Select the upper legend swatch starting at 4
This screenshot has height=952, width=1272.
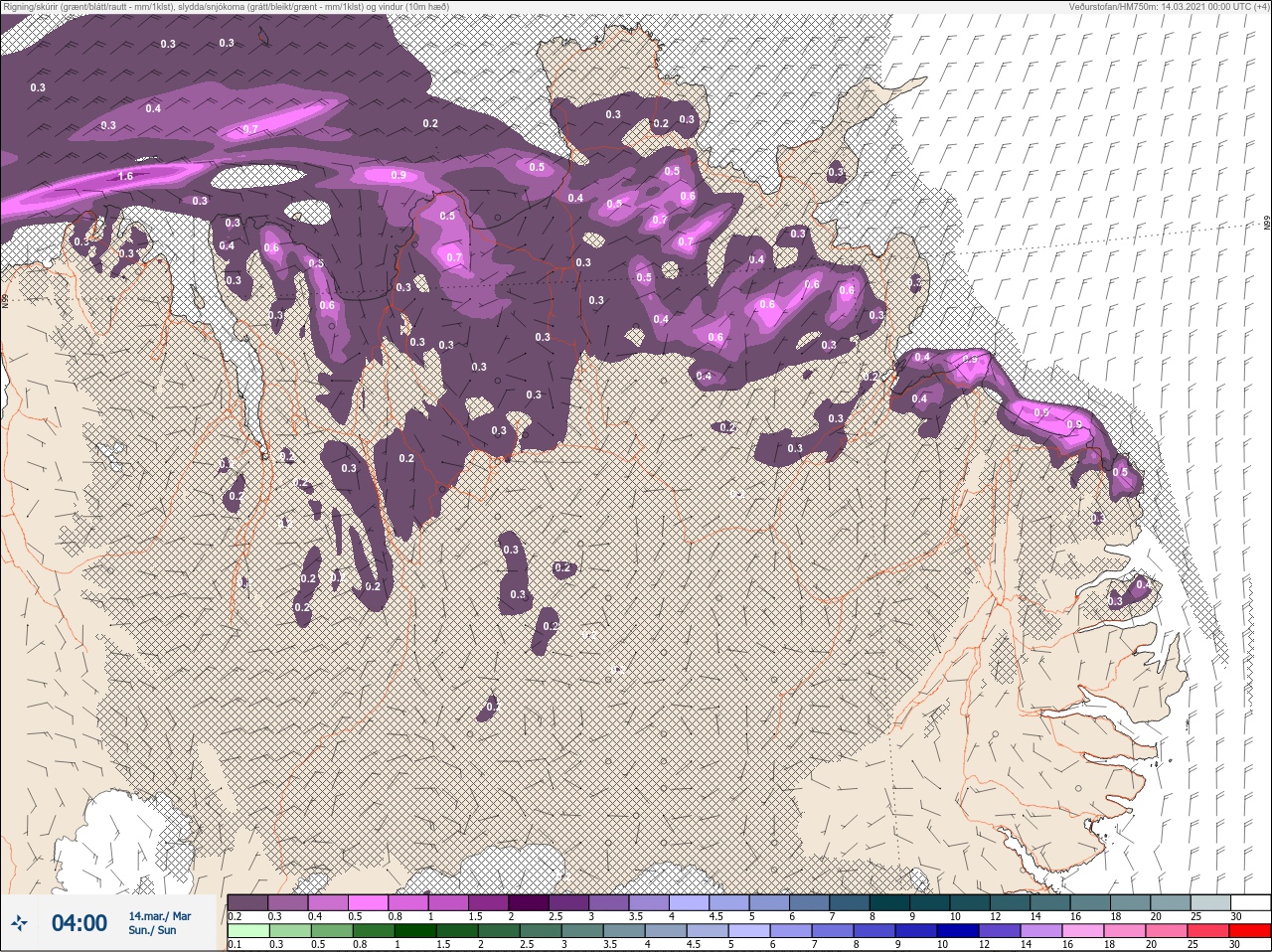pyautogui.click(x=691, y=901)
